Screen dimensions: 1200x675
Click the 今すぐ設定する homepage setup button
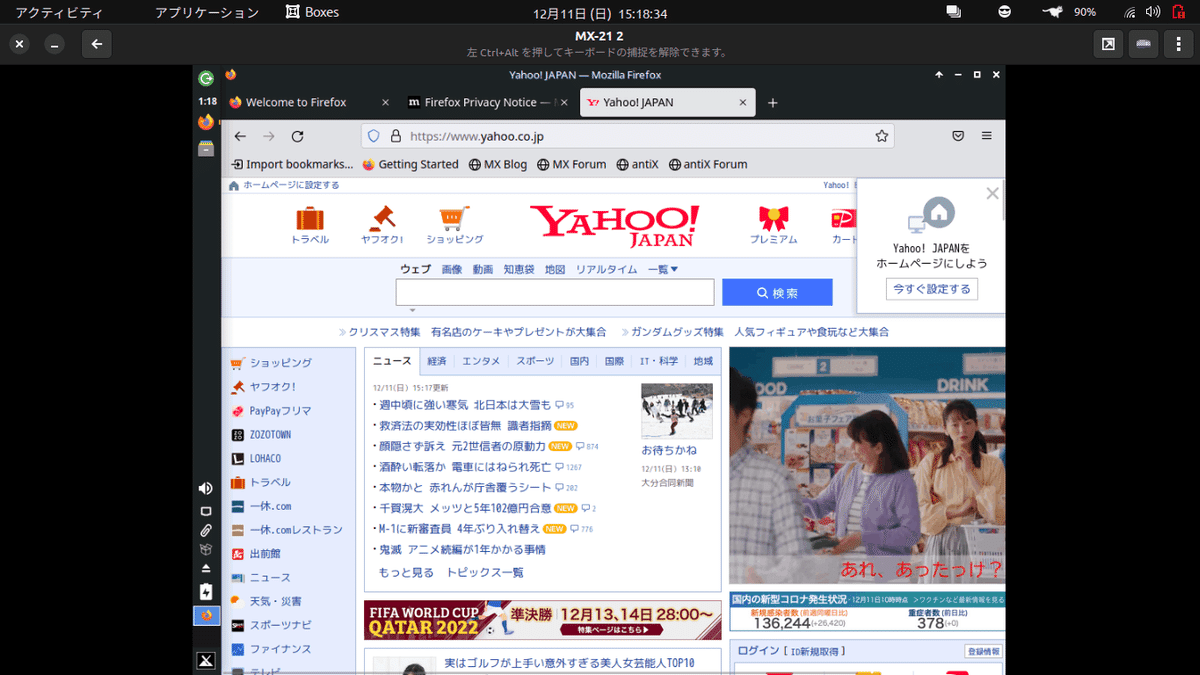(931, 287)
